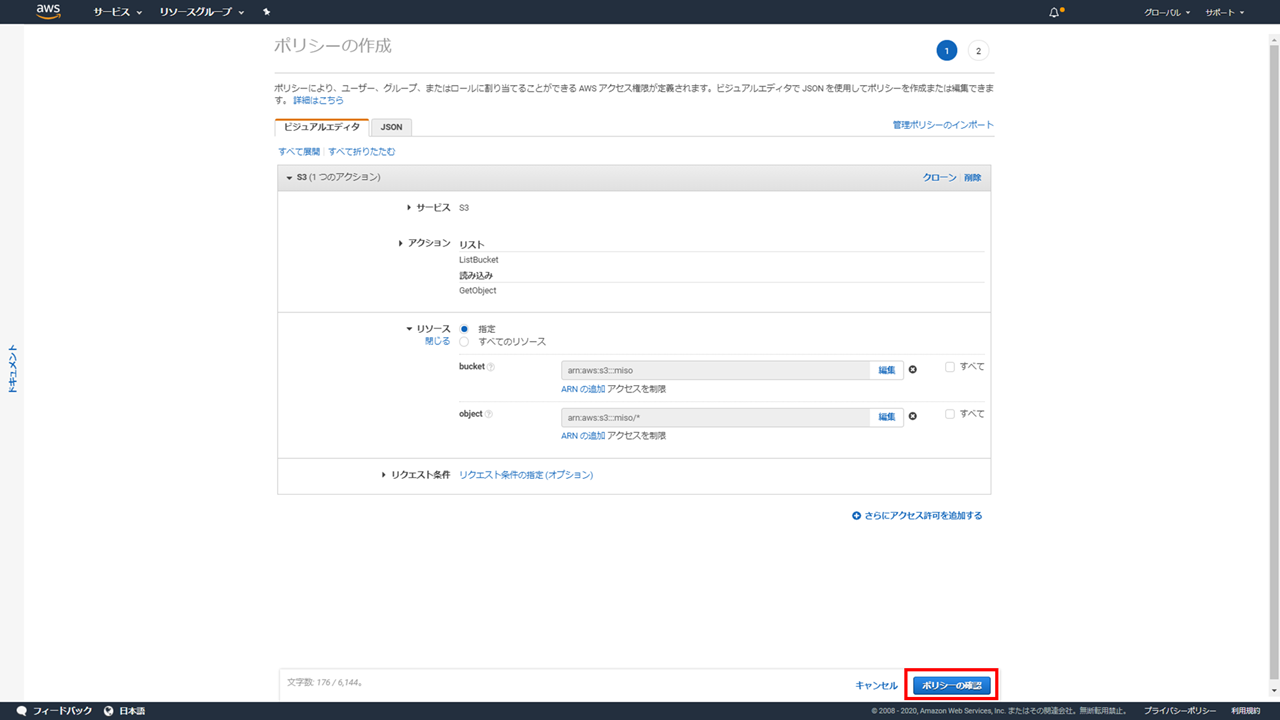The width and height of the screenshot is (1280, 720).
Task: Open the サービス dropdown menu
Action: click(x=117, y=12)
